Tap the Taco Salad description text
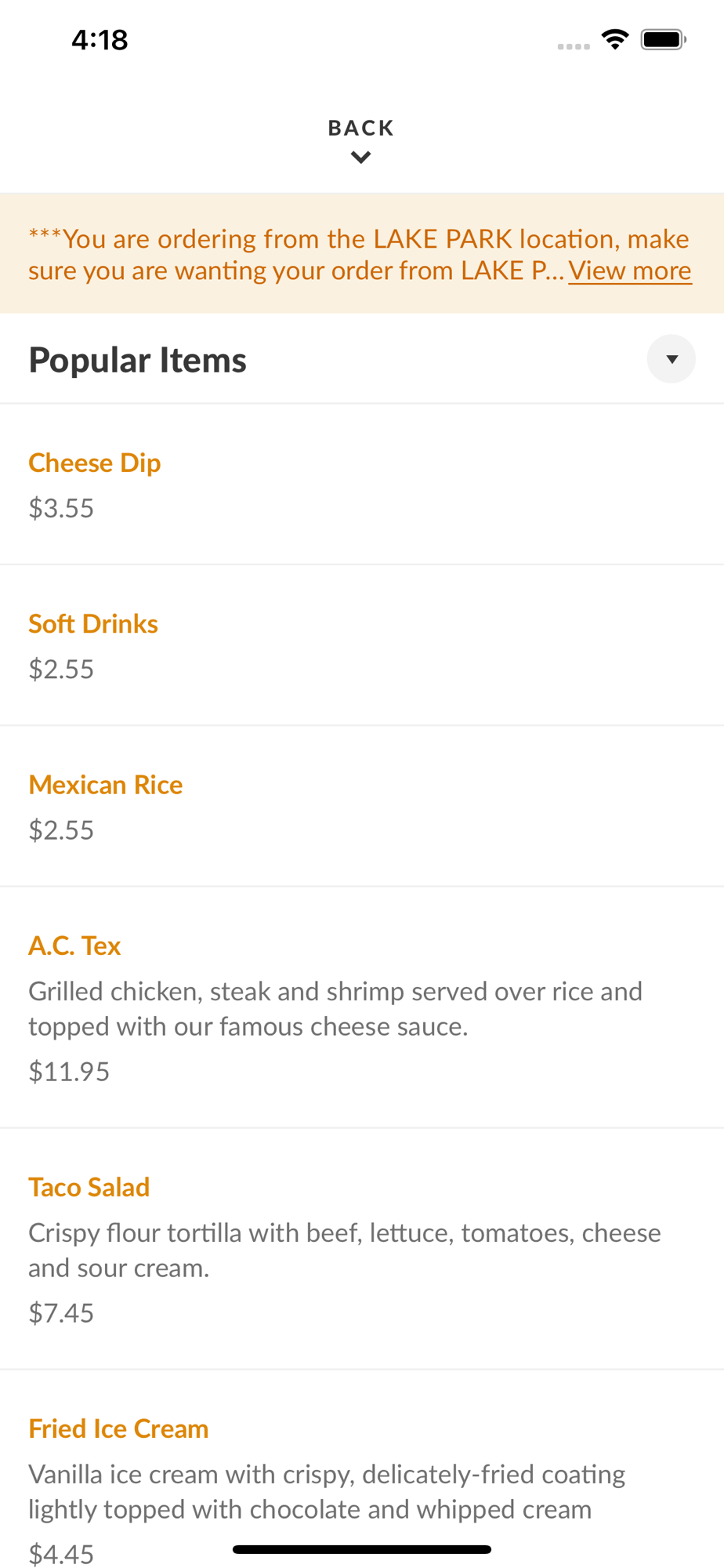Screen dimensions: 724x1568 344,1250
